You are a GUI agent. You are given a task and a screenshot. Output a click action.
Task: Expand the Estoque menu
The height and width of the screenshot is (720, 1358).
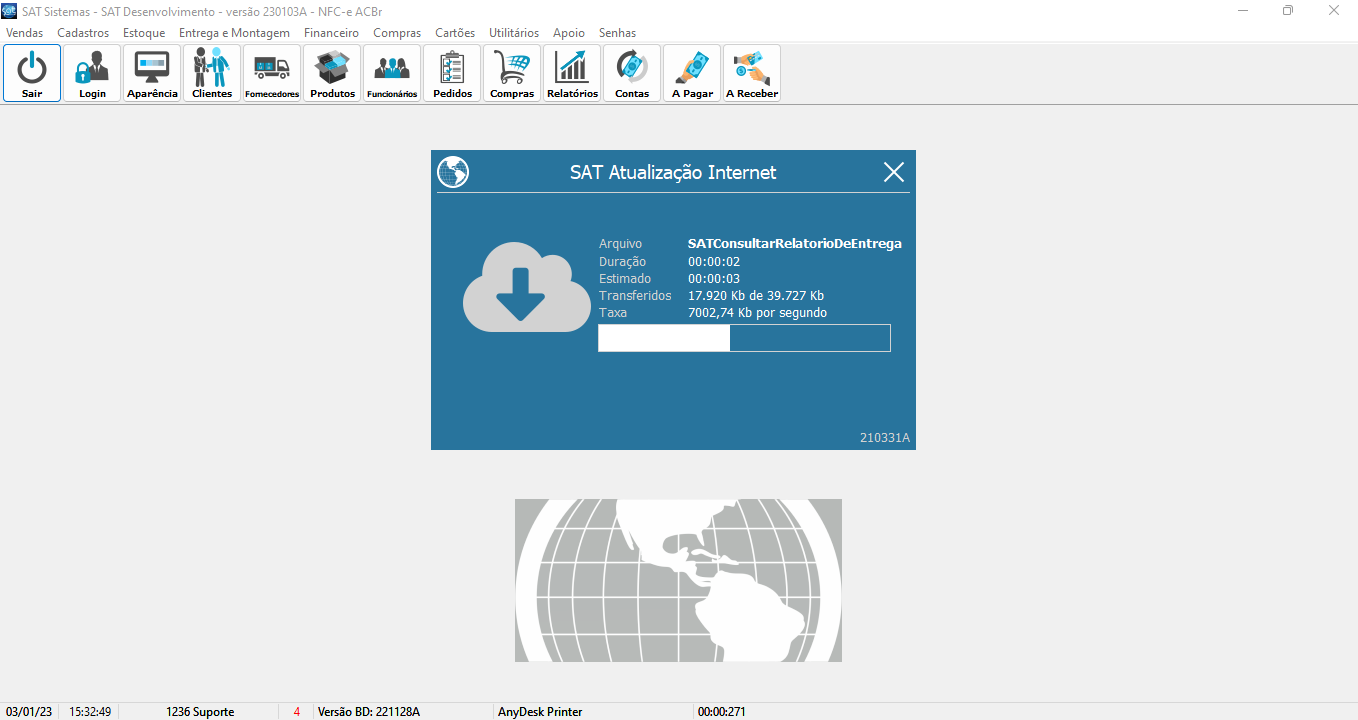click(144, 33)
